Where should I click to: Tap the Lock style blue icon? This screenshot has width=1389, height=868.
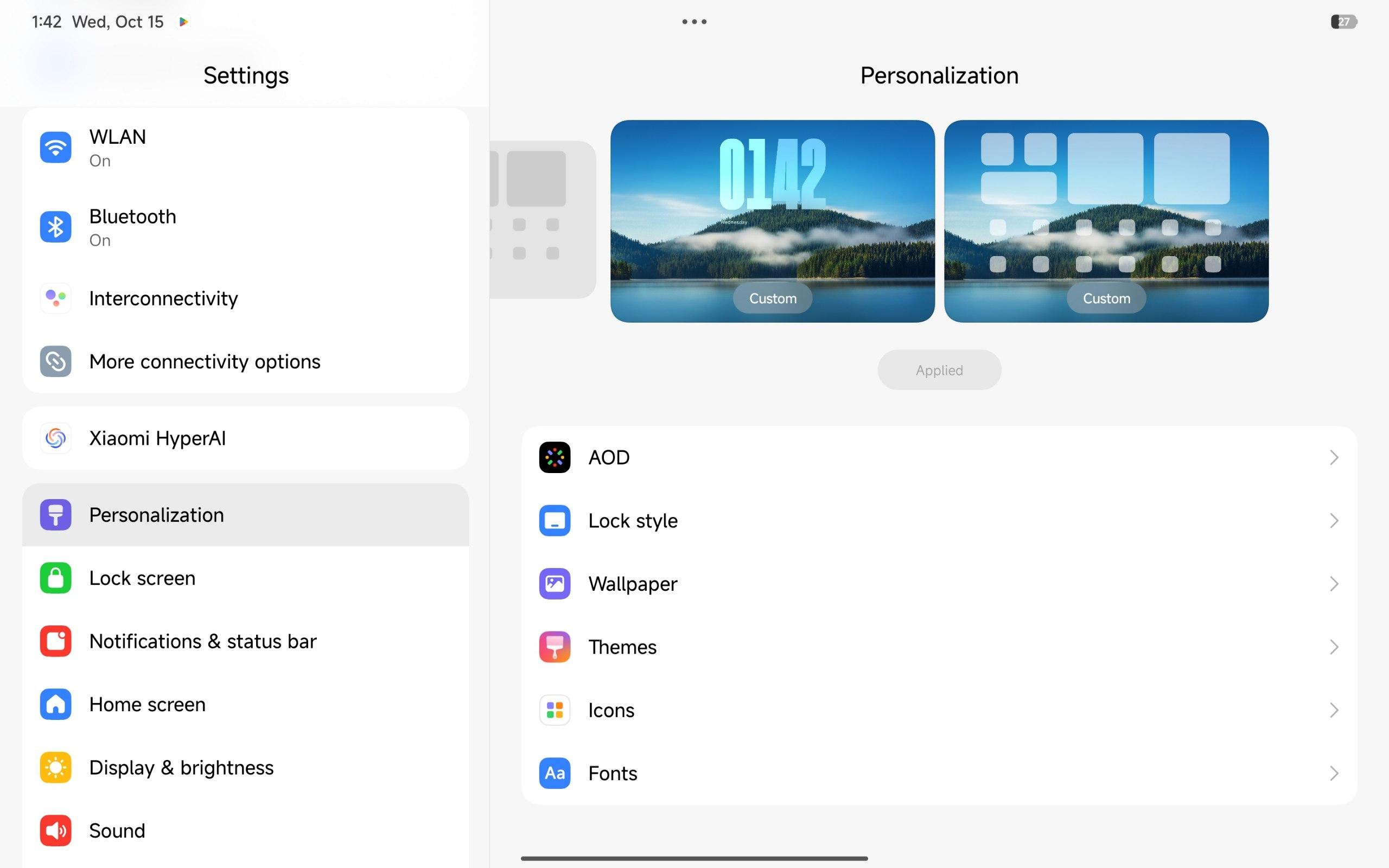[555, 521]
